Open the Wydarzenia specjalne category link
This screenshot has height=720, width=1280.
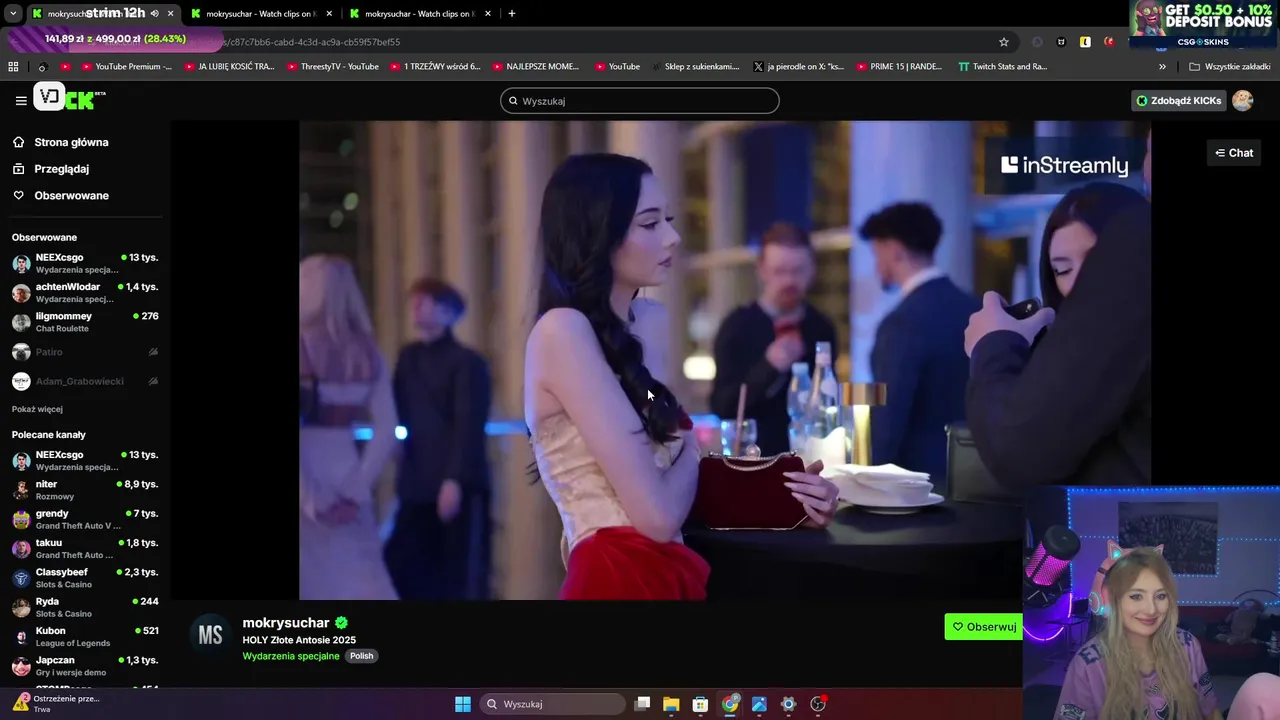(x=291, y=656)
